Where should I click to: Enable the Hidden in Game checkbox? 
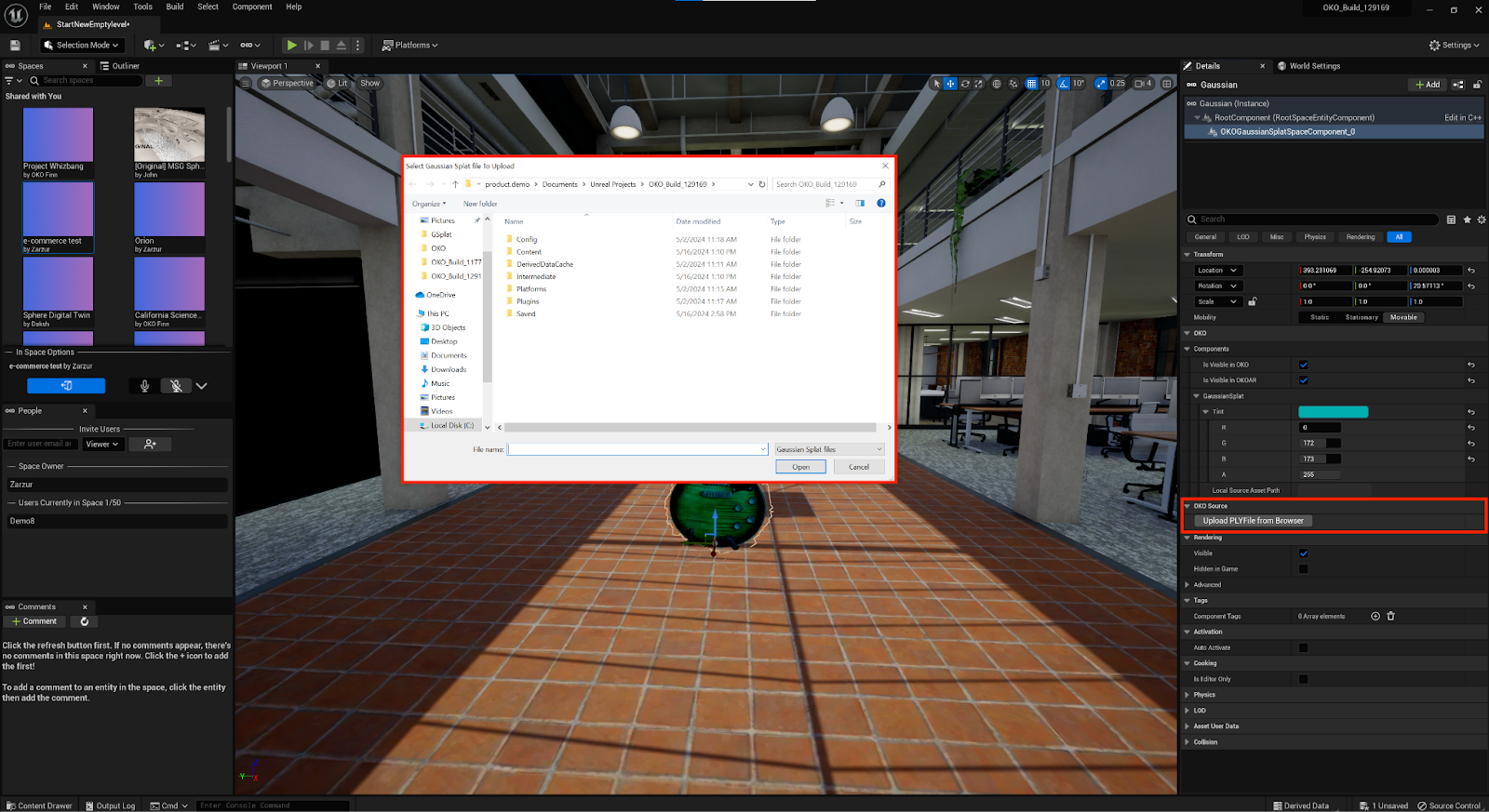[1303, 569]
